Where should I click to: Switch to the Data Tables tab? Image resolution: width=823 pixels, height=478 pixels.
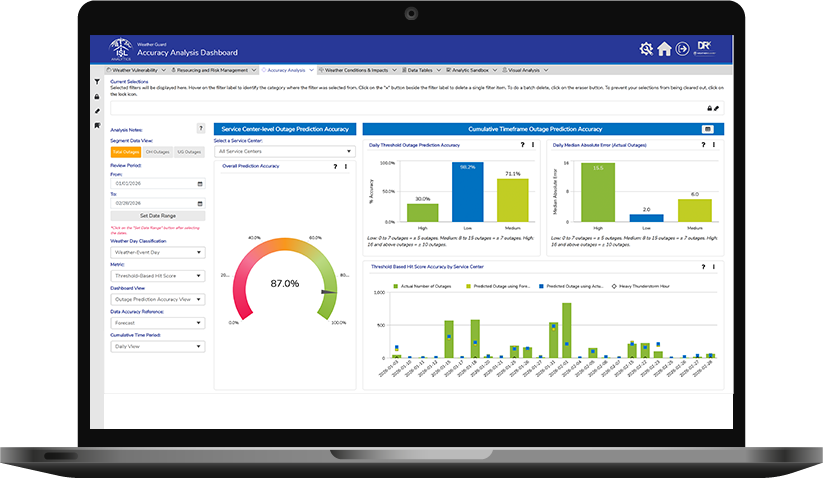click(x=421, y=70)
